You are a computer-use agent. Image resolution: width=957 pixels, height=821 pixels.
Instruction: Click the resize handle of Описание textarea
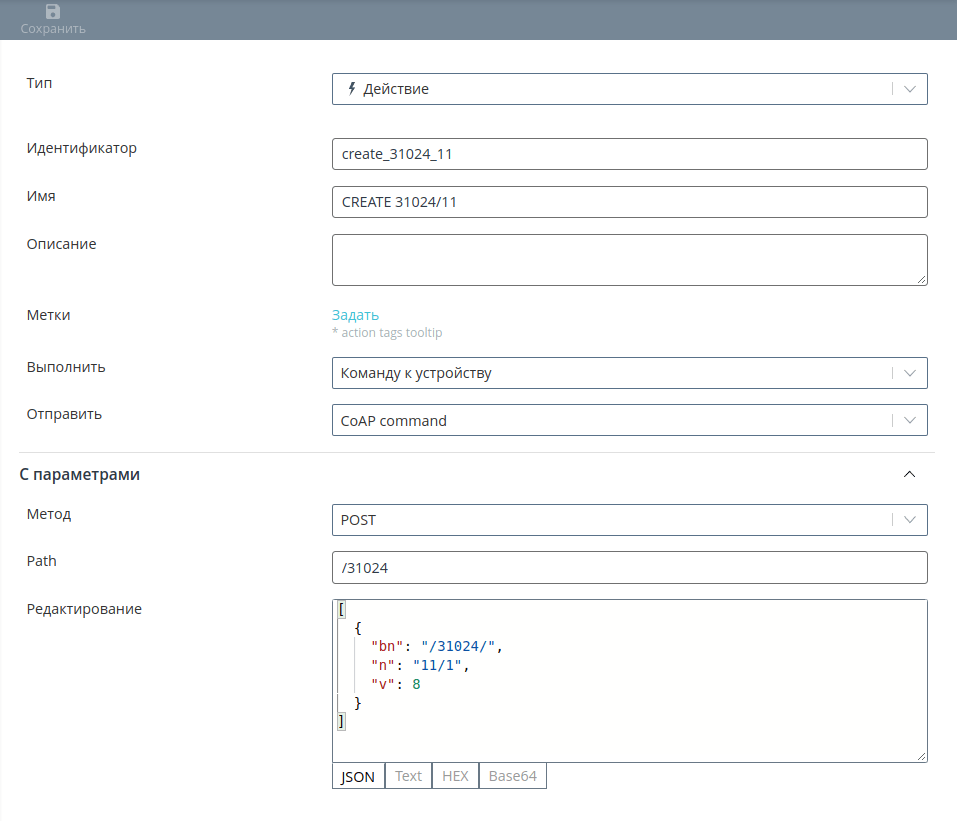coord(922,280)
